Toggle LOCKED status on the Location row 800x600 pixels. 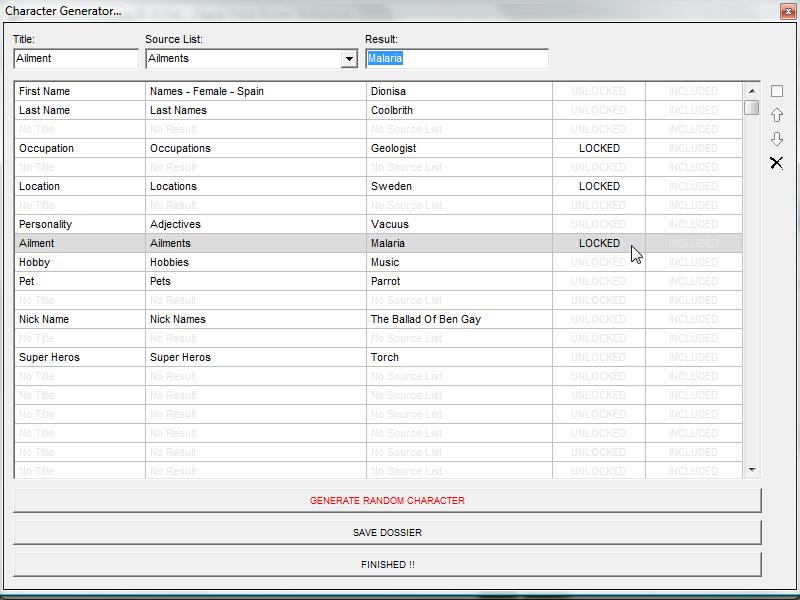[599, 186]
